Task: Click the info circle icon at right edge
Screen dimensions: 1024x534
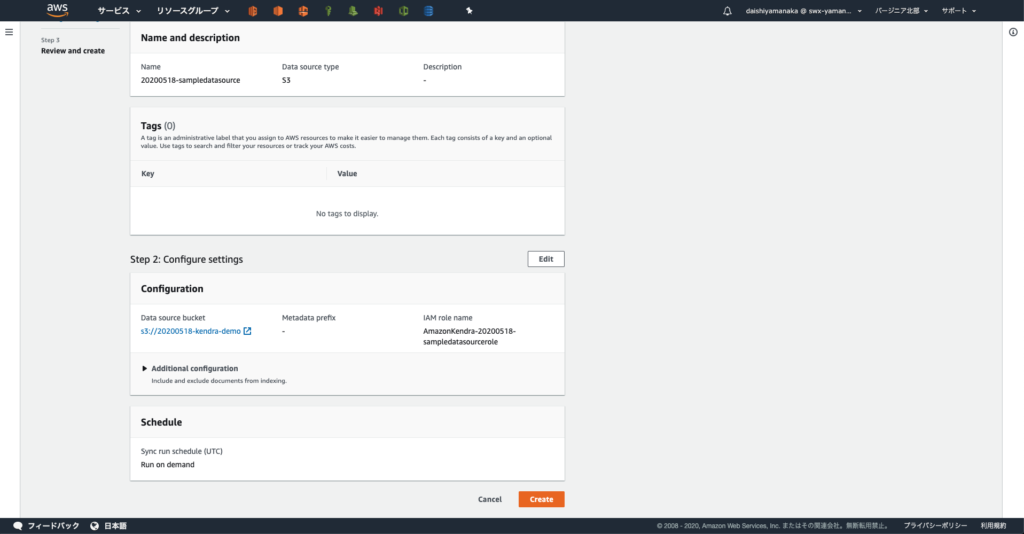Action: [1013, 32]
